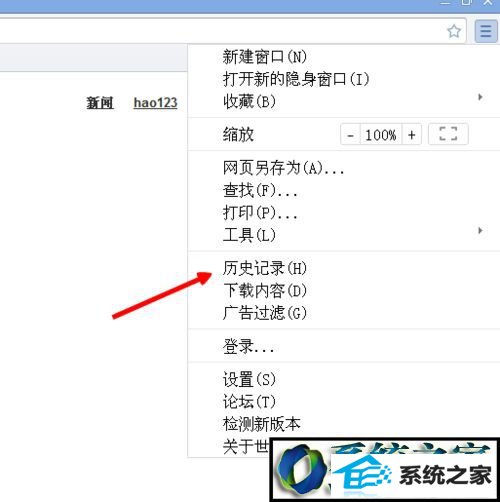The width and height of the screenshot is (500, 502).
Task: Select 打印(P)... menu item
Action: [344, 212]
